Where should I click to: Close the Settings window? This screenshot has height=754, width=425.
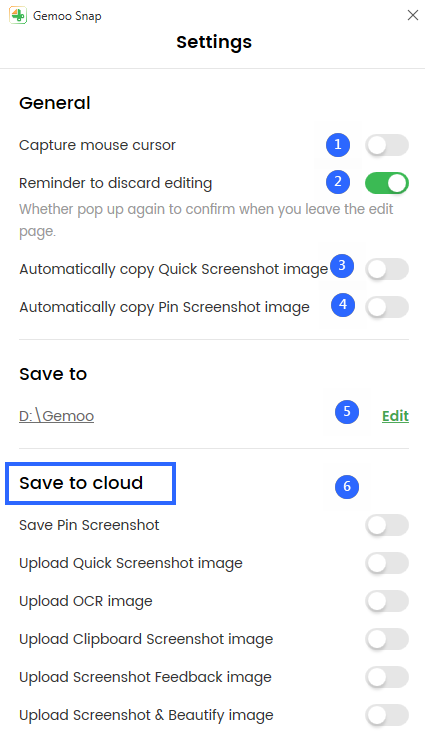(412, 15)
